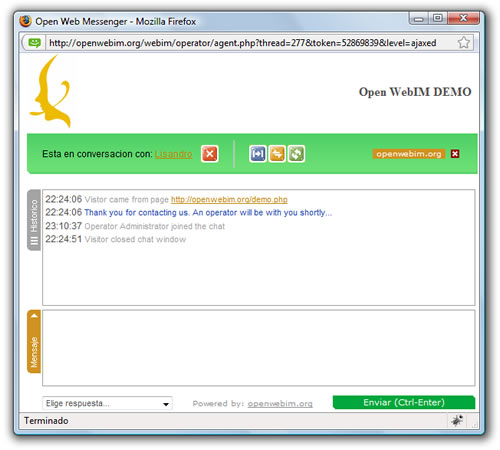Image resolution: width=500 pixels, height=450 pixels.
Task: Toggle the Historico panel side tab
Action: pos(34,220)
